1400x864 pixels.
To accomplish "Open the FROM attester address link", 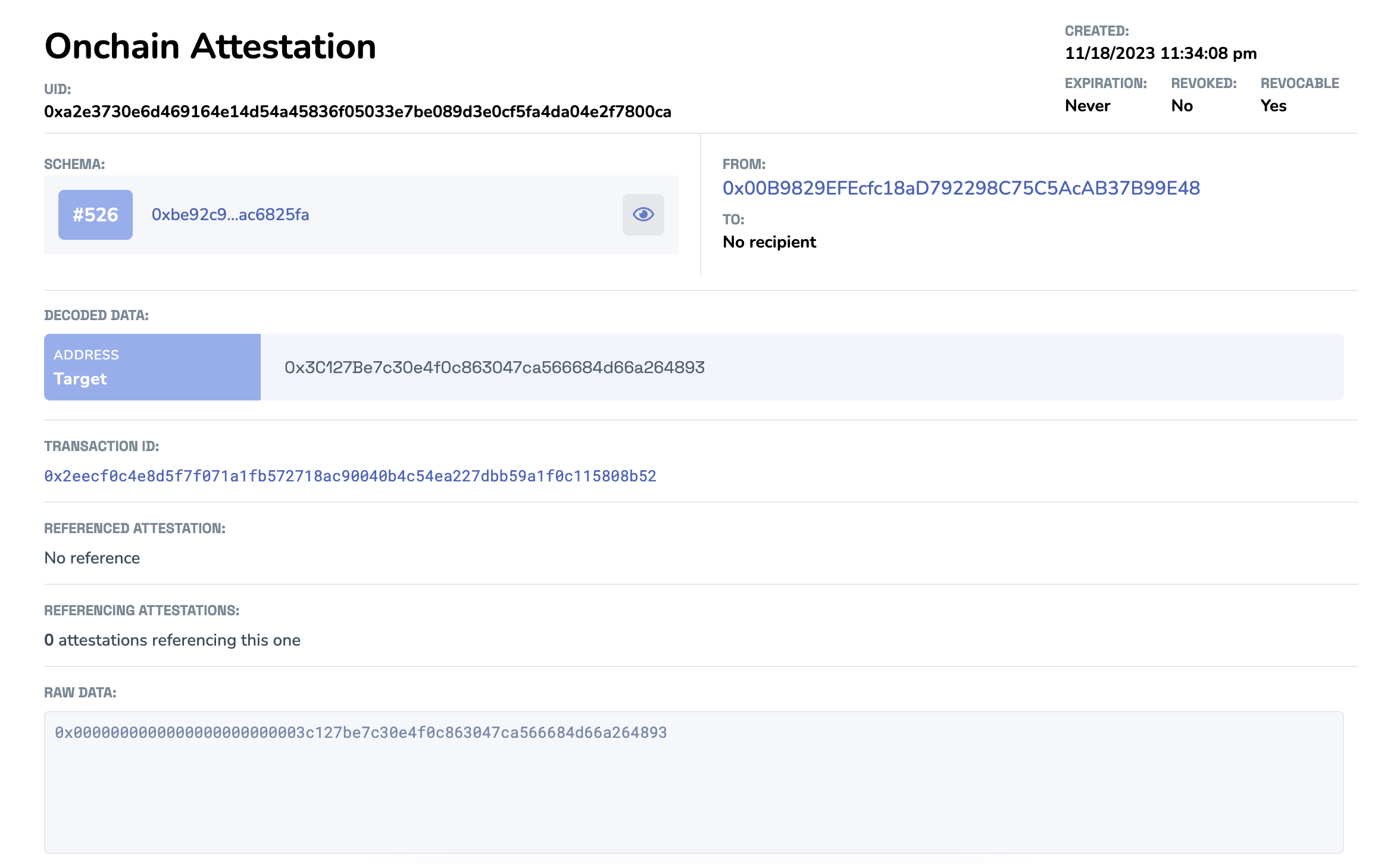I will click(961, 188).
